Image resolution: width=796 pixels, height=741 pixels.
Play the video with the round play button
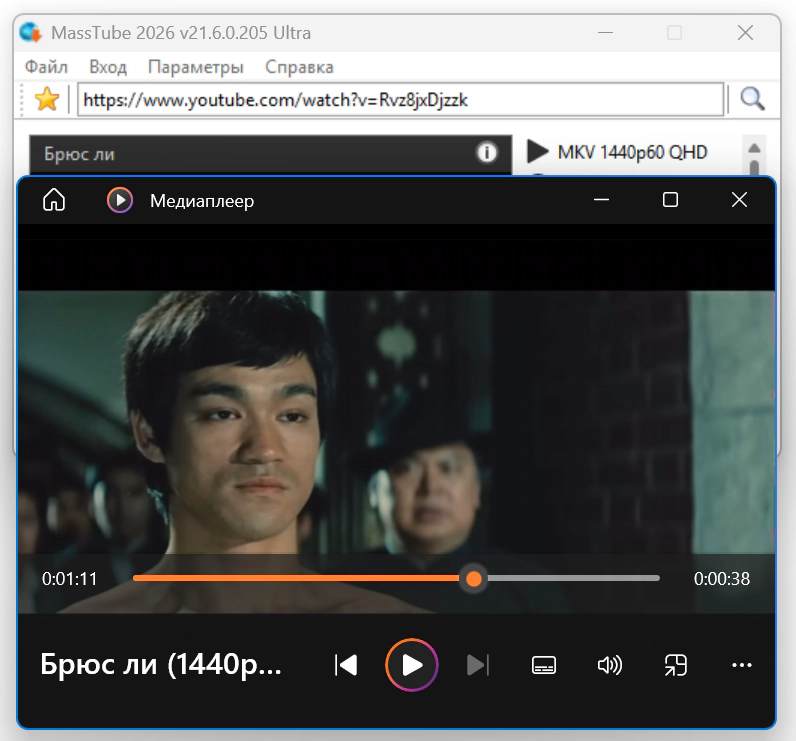[411, 665]
